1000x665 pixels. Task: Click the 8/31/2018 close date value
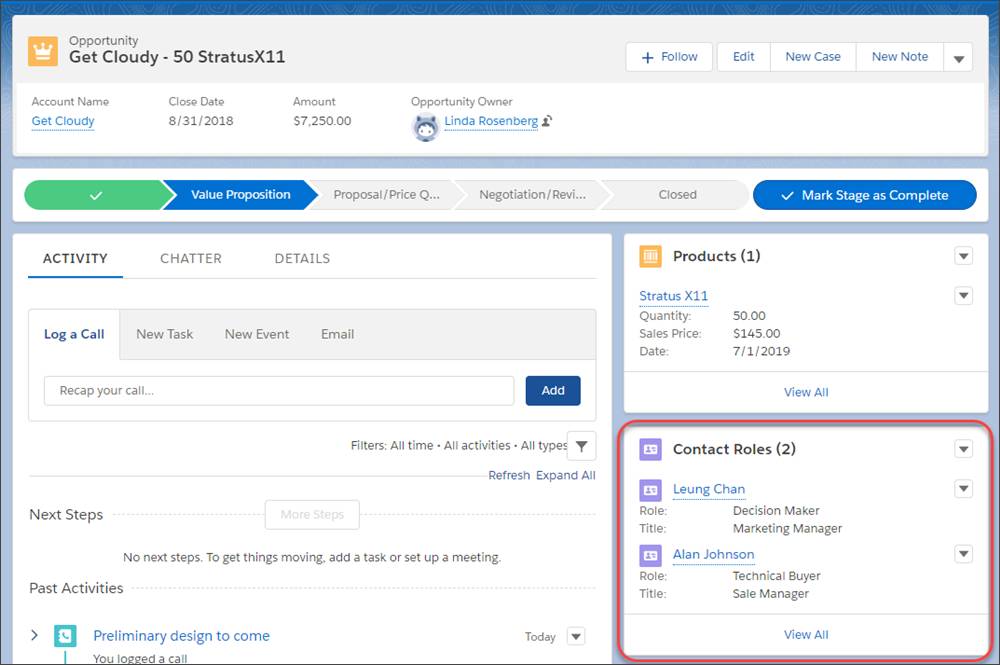click(x=201, y=121)
